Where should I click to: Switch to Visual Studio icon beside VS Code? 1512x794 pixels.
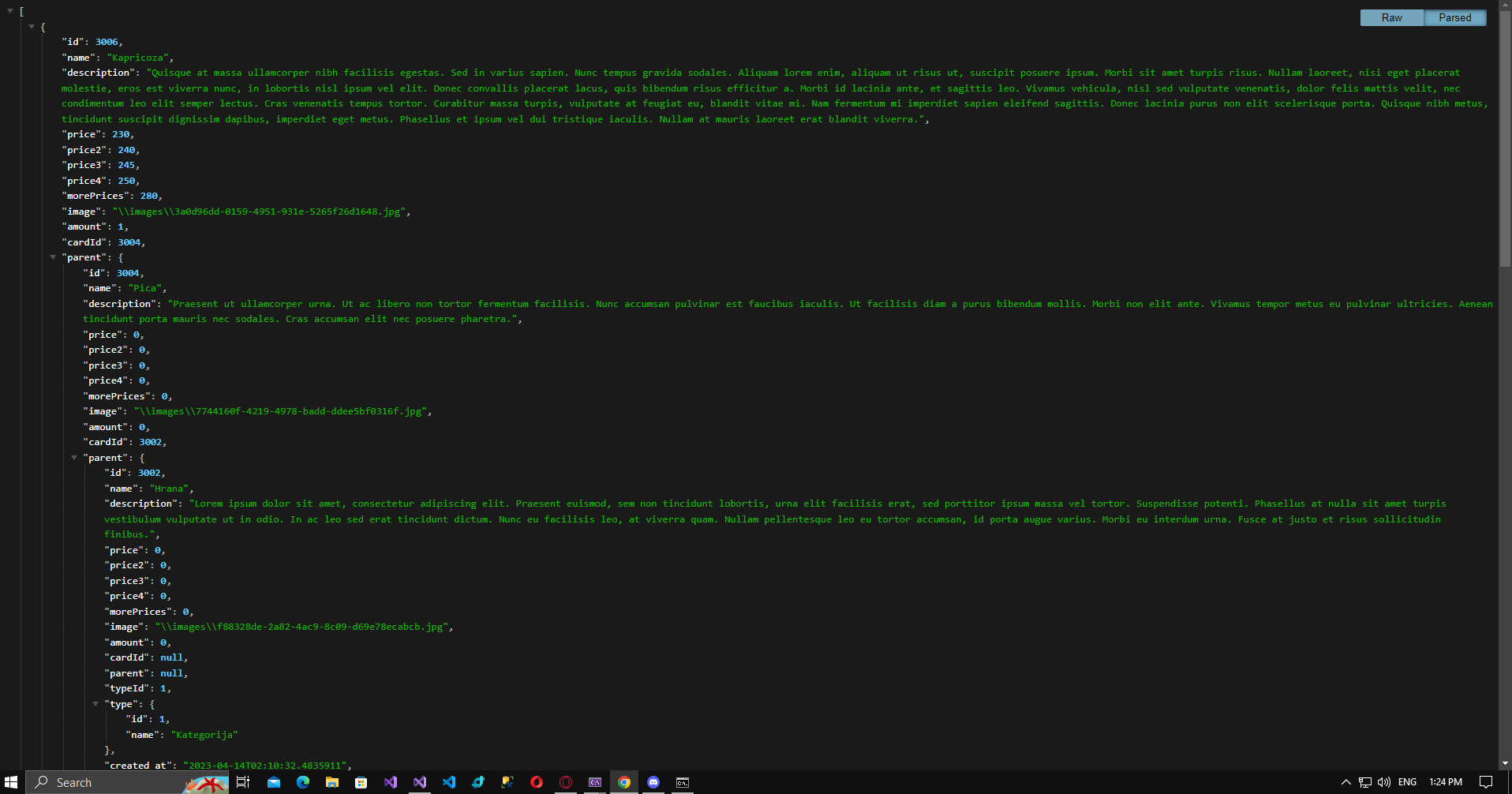tap(420, 782)
